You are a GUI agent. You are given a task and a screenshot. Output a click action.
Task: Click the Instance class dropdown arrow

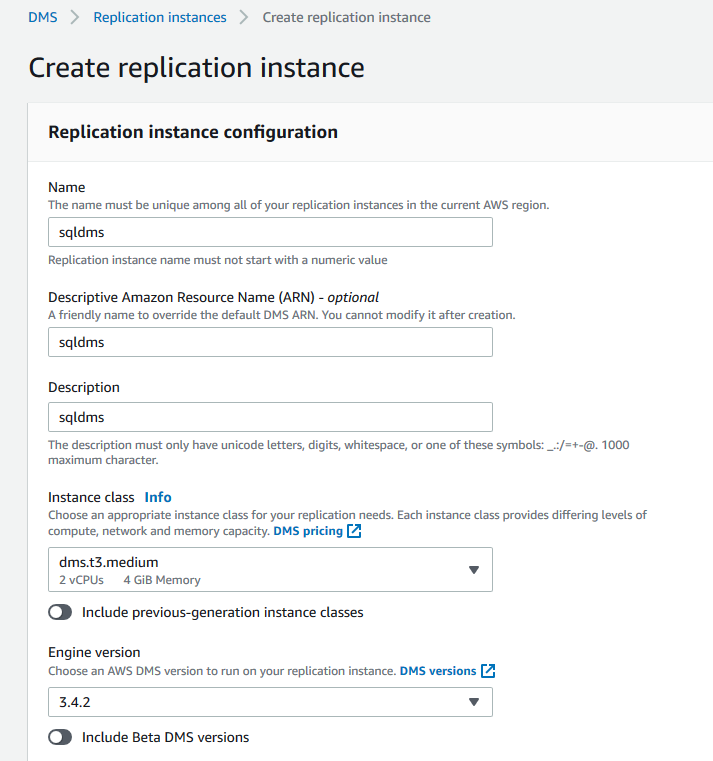tap(474, 570)
